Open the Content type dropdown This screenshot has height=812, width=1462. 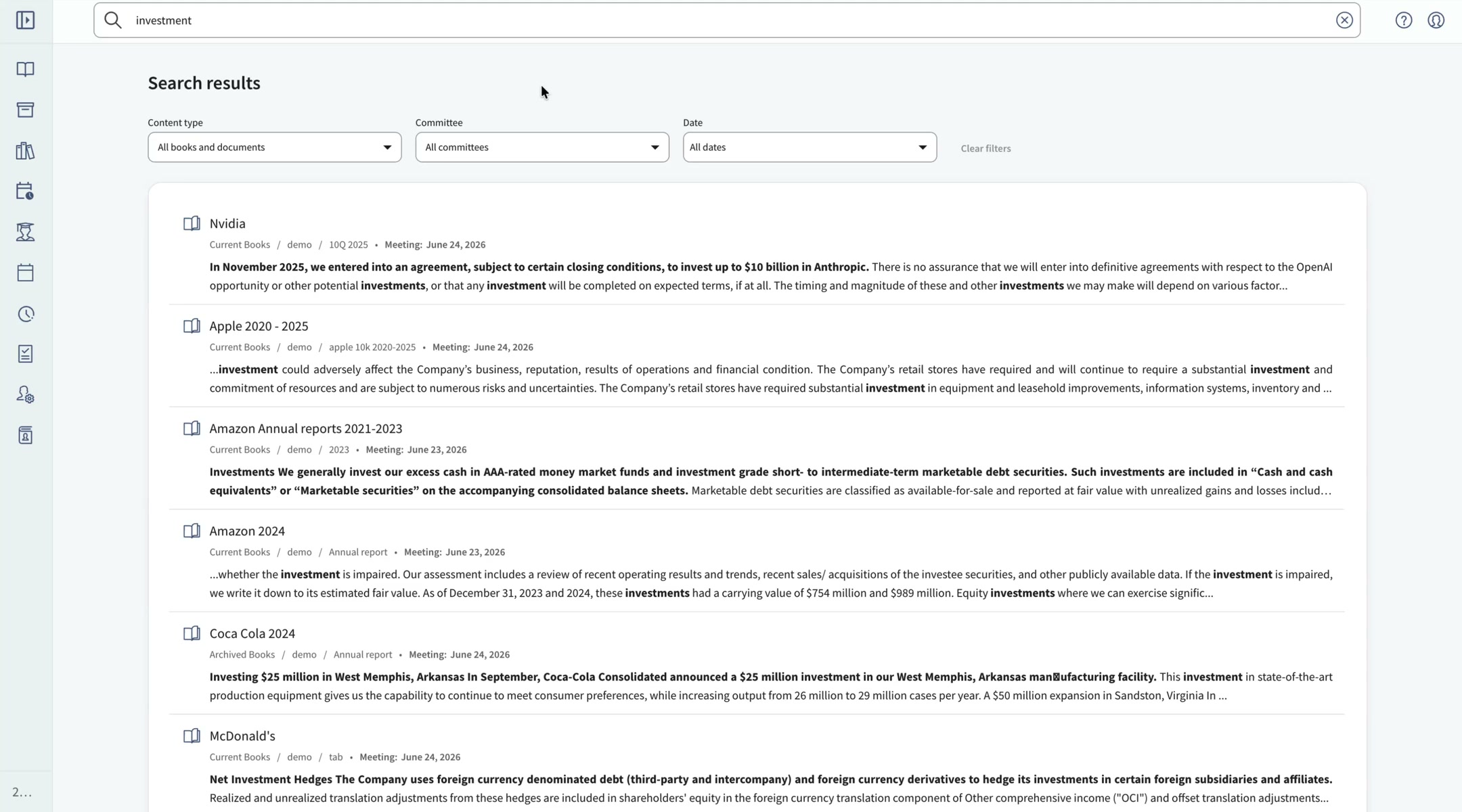[x=275, y=147]
